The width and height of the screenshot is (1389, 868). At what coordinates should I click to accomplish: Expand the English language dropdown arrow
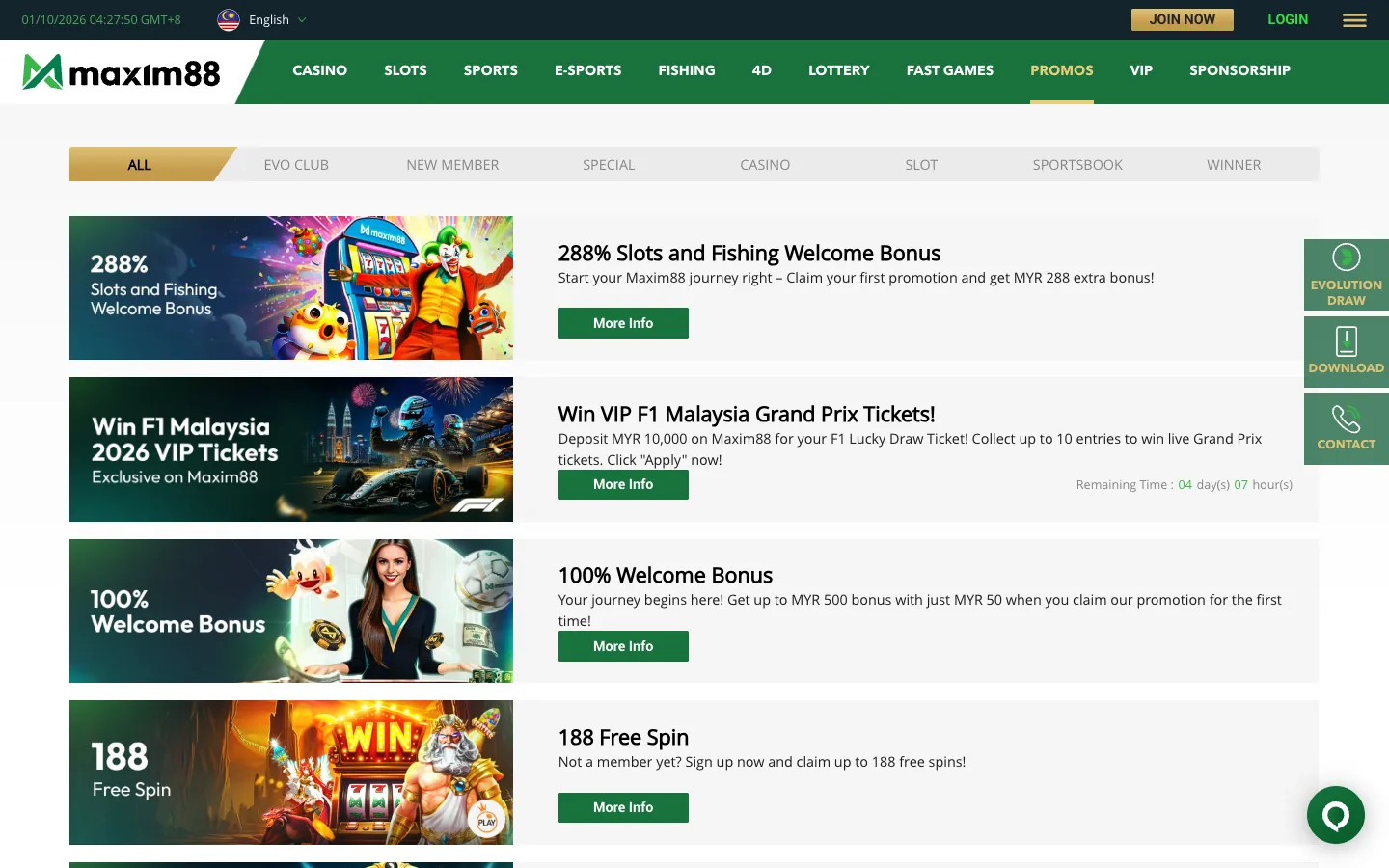tap(302, 20)
